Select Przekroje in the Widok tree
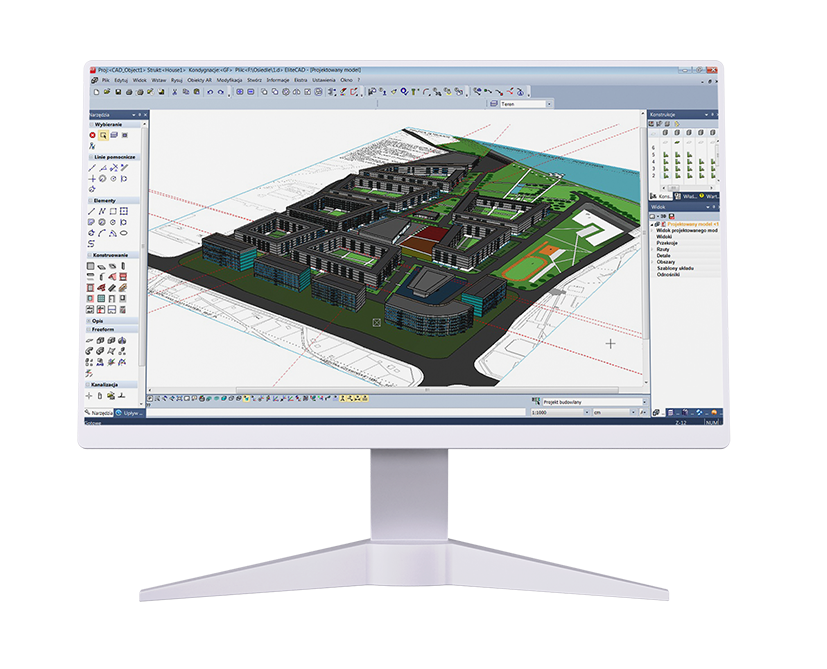Viewport: 827px width, 669px height. click(x=669, y=242)
